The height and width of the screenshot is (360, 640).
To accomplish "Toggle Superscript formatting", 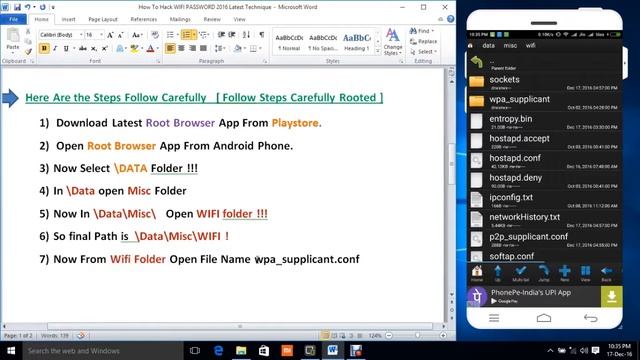I will pyautogui.click(x=104, y=49).
